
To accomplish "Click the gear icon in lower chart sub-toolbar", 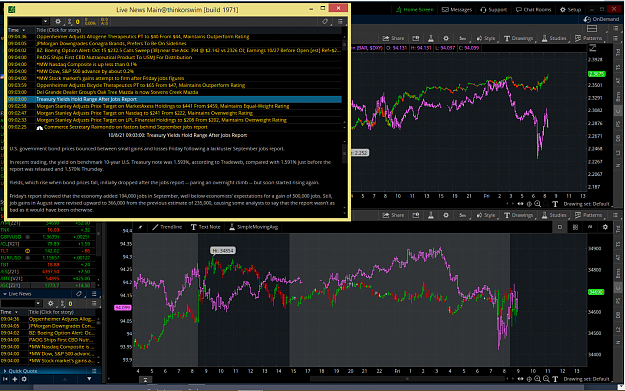I will coord(605,227).
